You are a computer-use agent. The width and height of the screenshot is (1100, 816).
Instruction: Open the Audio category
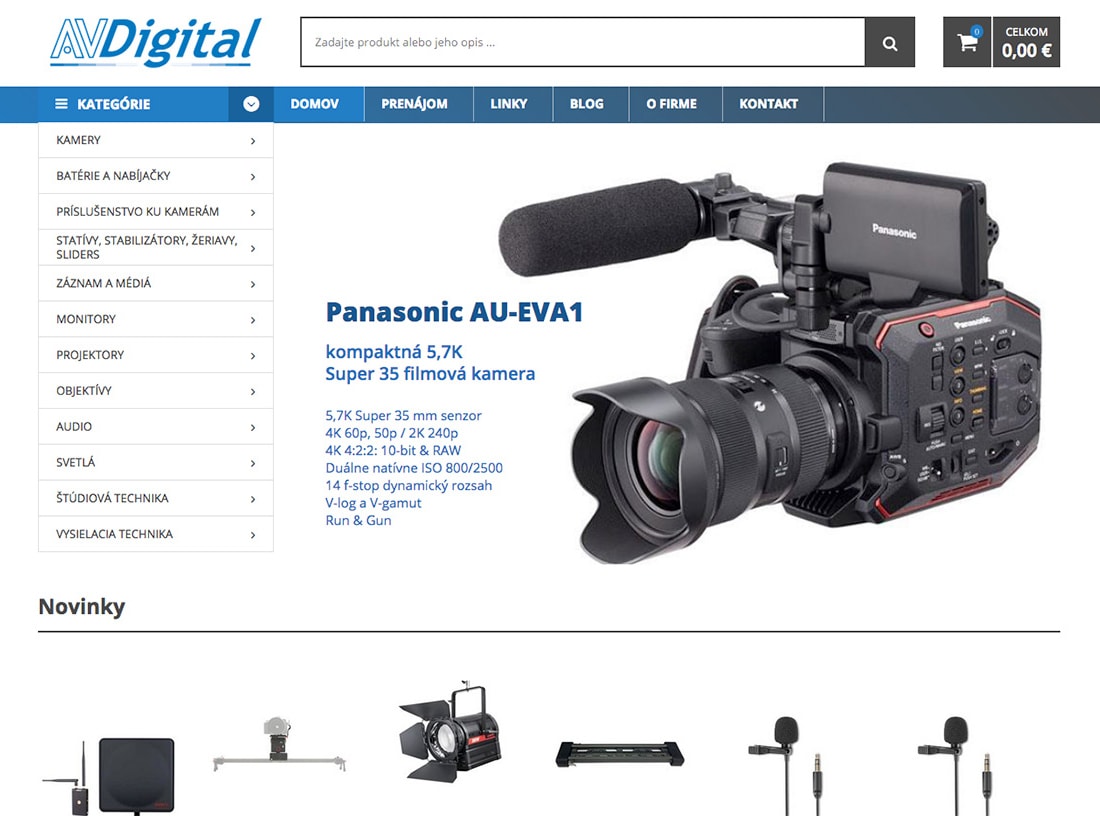coord(156,427)
